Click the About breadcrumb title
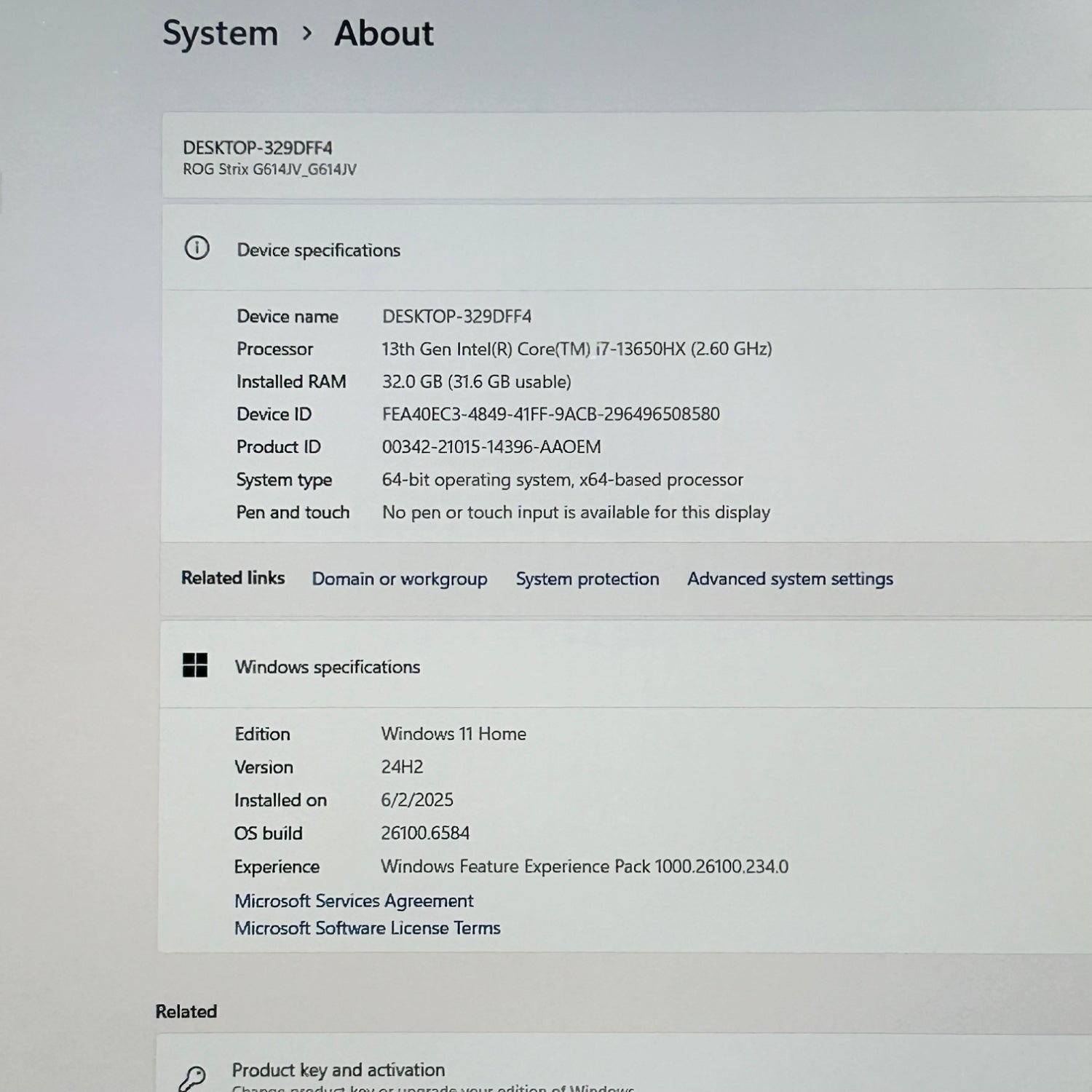 point(384,33)
